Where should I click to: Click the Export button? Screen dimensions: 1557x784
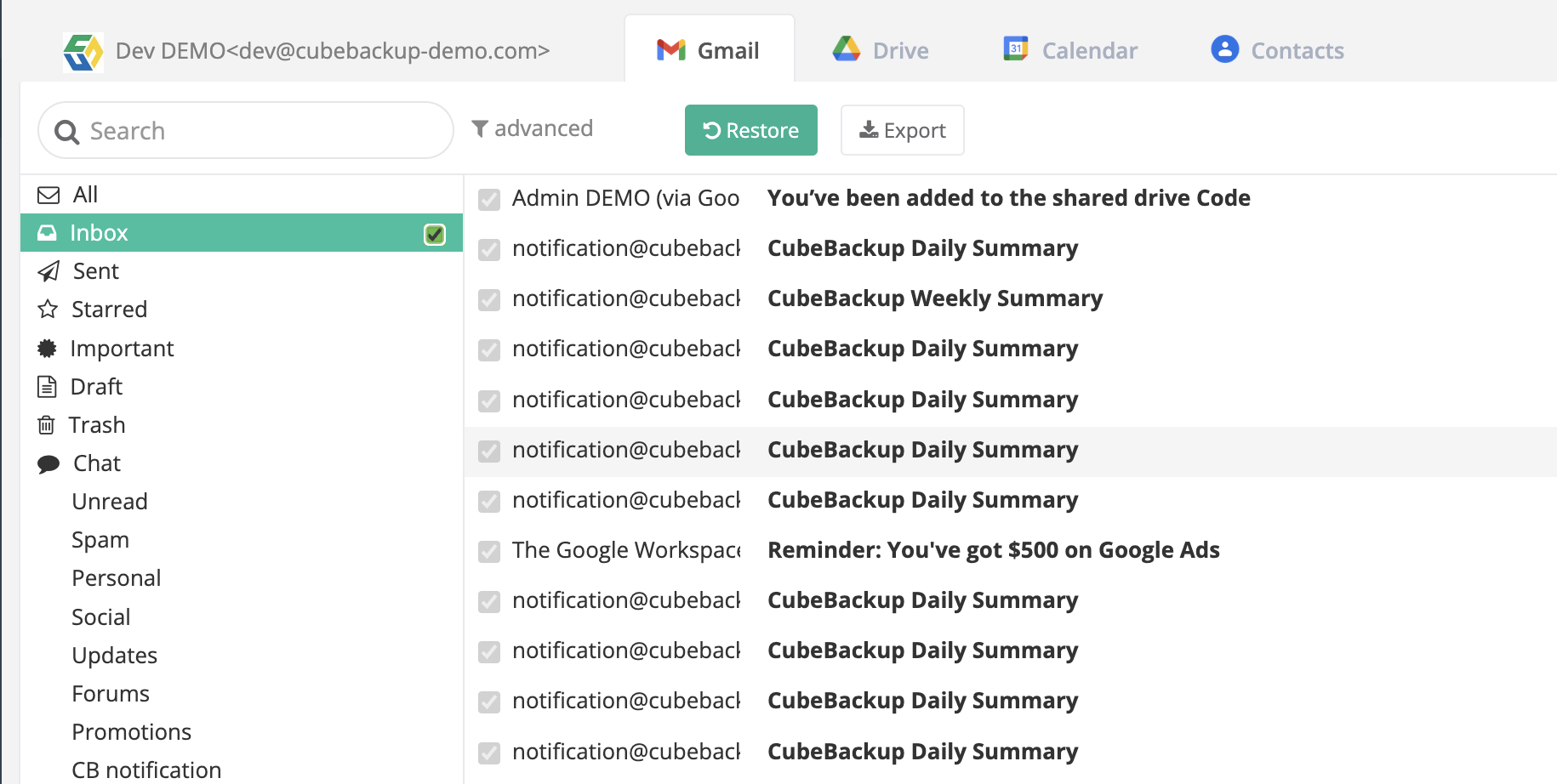(903, 130)
